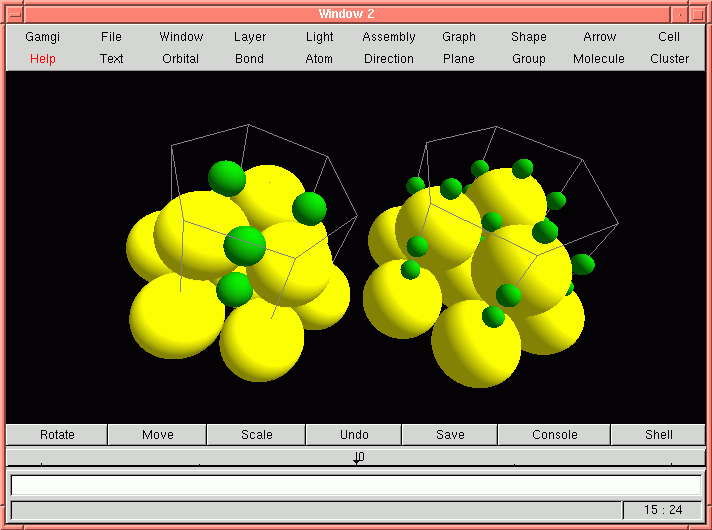The height and width of the screenshot is (530, 712).
Task: Open the Text menu
Action: [111, 59]
